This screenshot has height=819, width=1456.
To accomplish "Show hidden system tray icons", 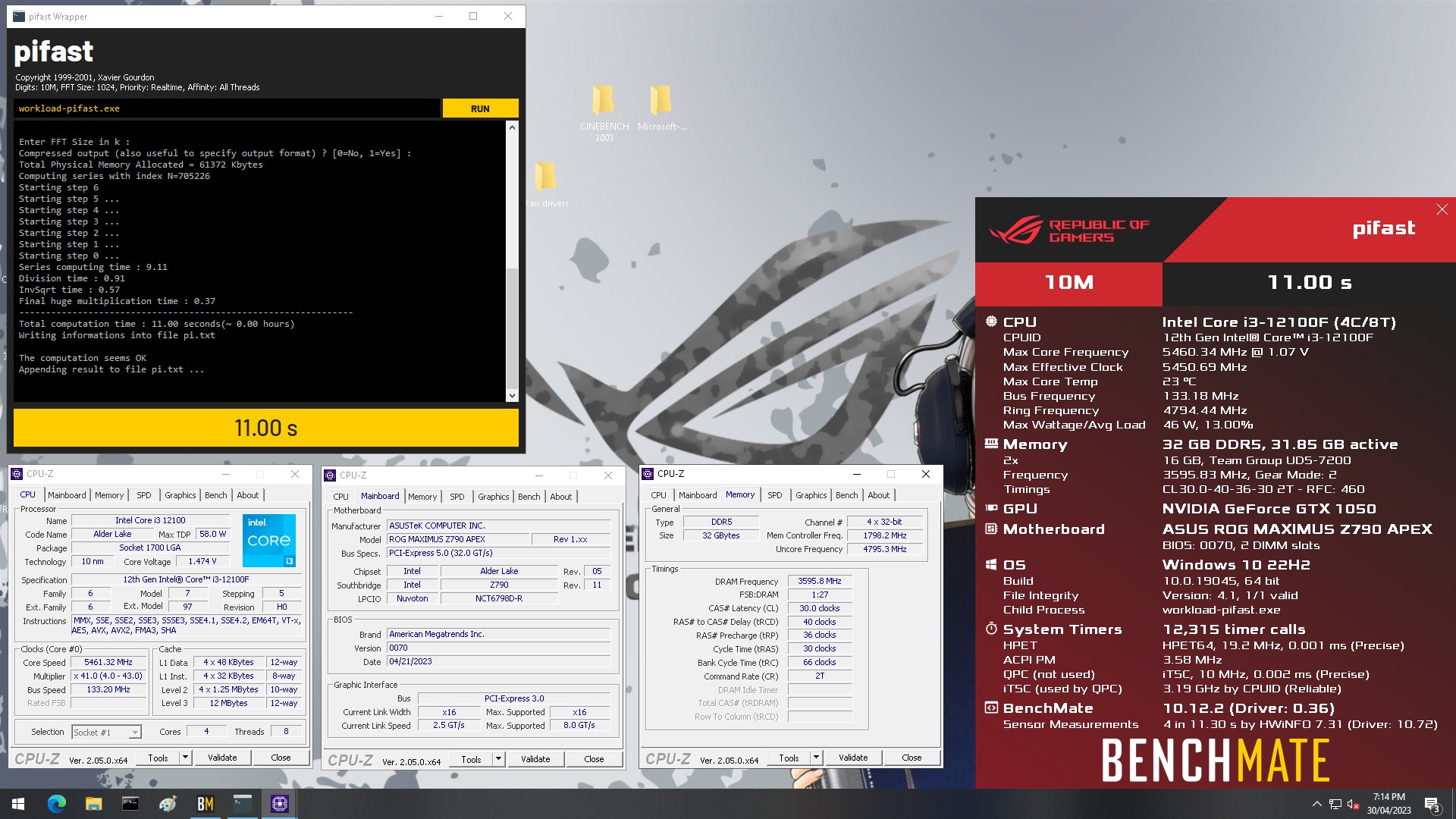I will 1316,804.
